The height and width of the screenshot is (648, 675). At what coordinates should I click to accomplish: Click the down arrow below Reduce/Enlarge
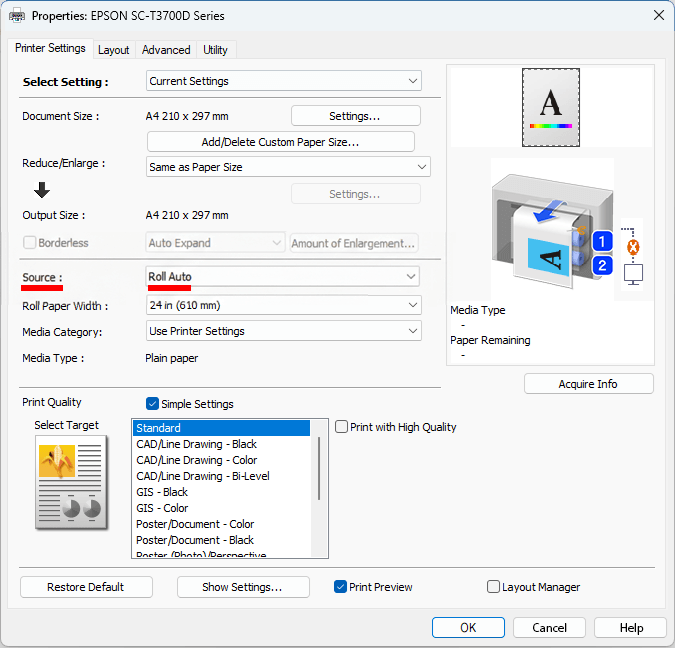click(42, 189)
